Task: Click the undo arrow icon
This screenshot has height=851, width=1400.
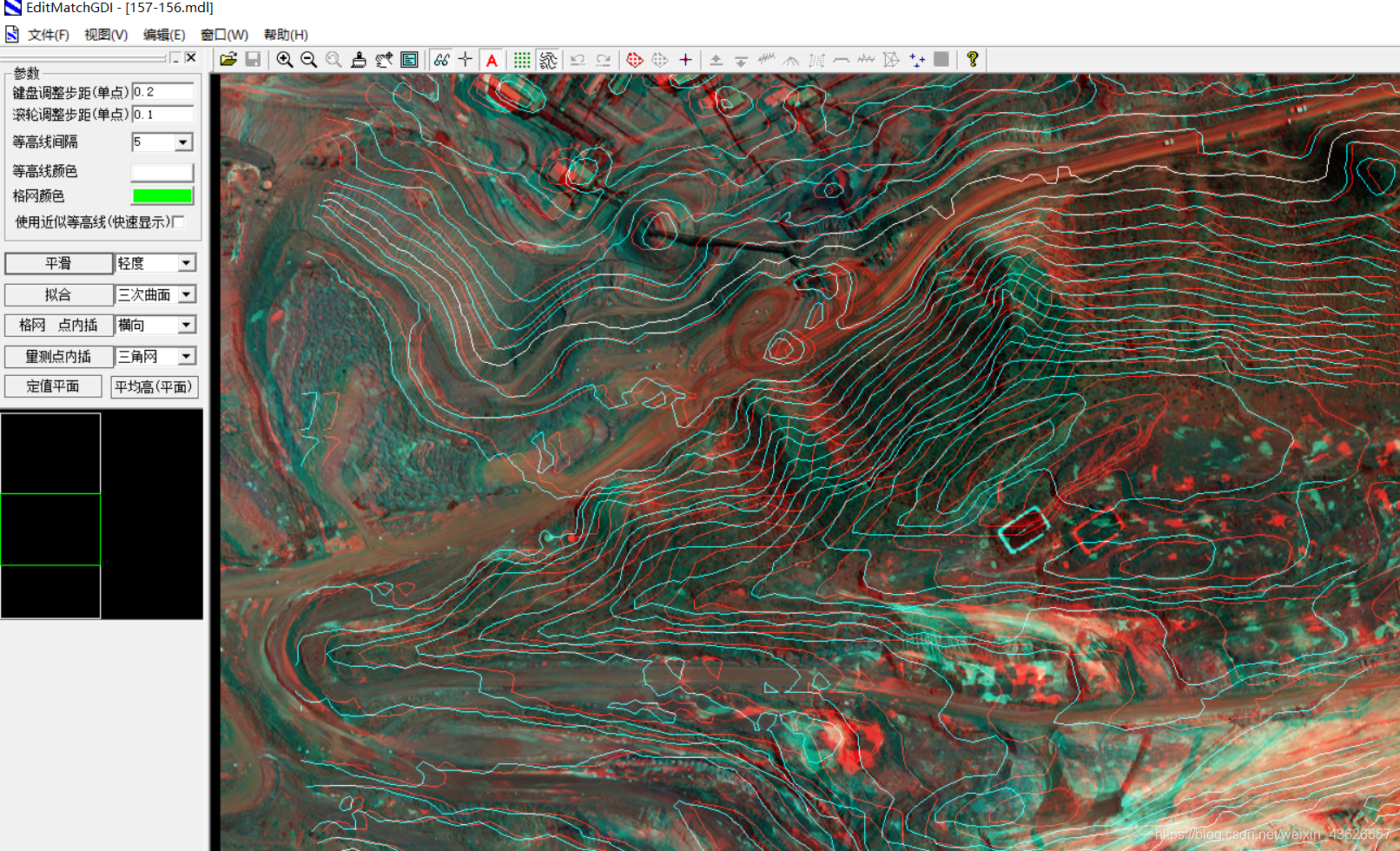Action: (578, 60)
